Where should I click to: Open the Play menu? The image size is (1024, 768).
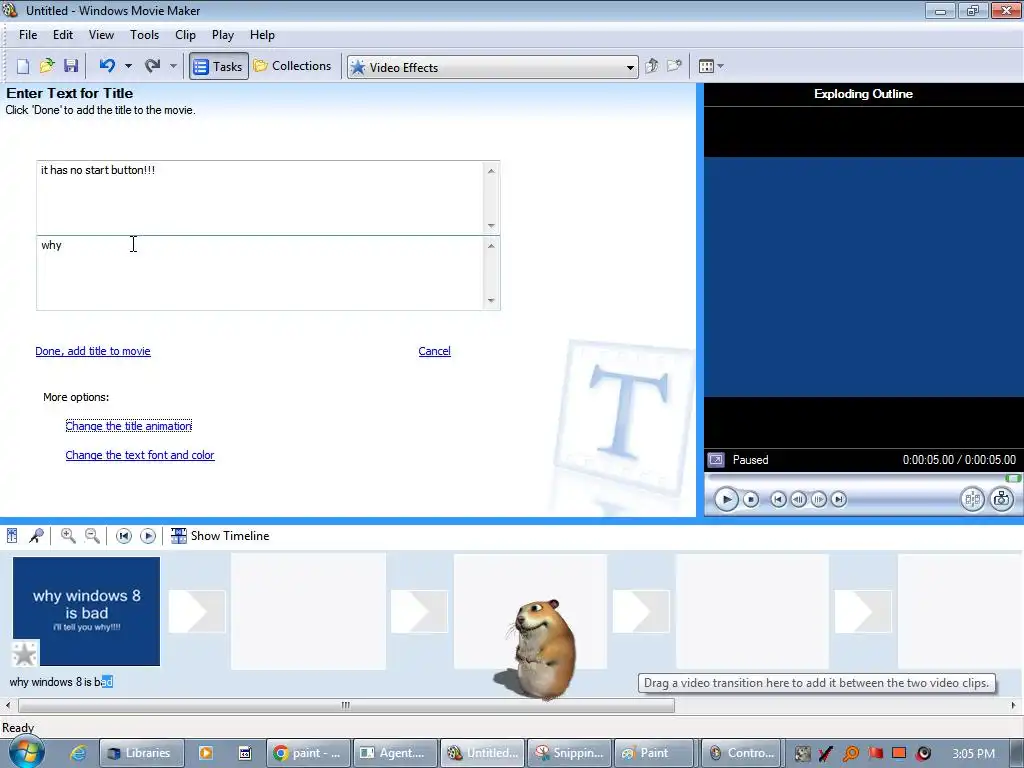(x=223, y=35)
